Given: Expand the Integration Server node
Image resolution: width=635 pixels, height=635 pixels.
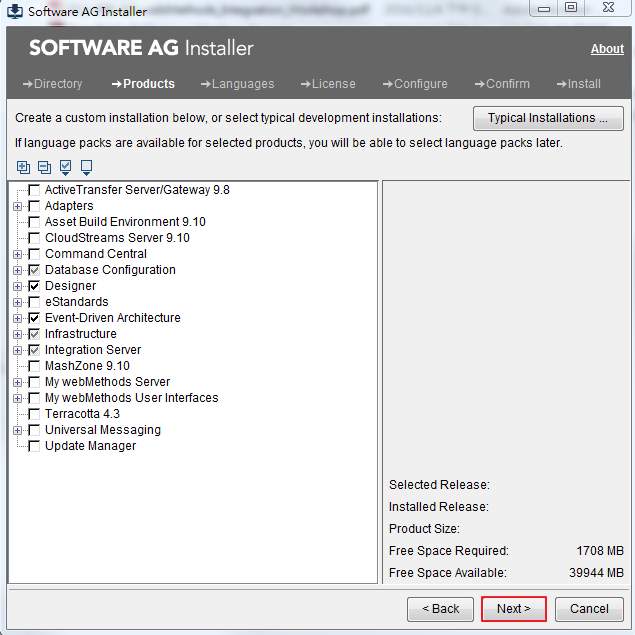Looking at the screenshot, I should coord(17,350).
